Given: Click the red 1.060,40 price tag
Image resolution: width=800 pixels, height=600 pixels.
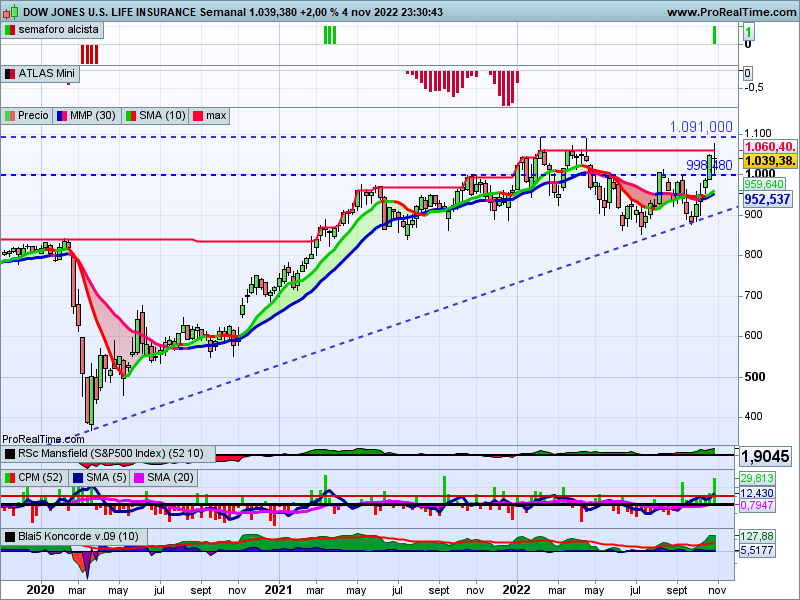Looking at the screenshot, I should tap(769, 147).
